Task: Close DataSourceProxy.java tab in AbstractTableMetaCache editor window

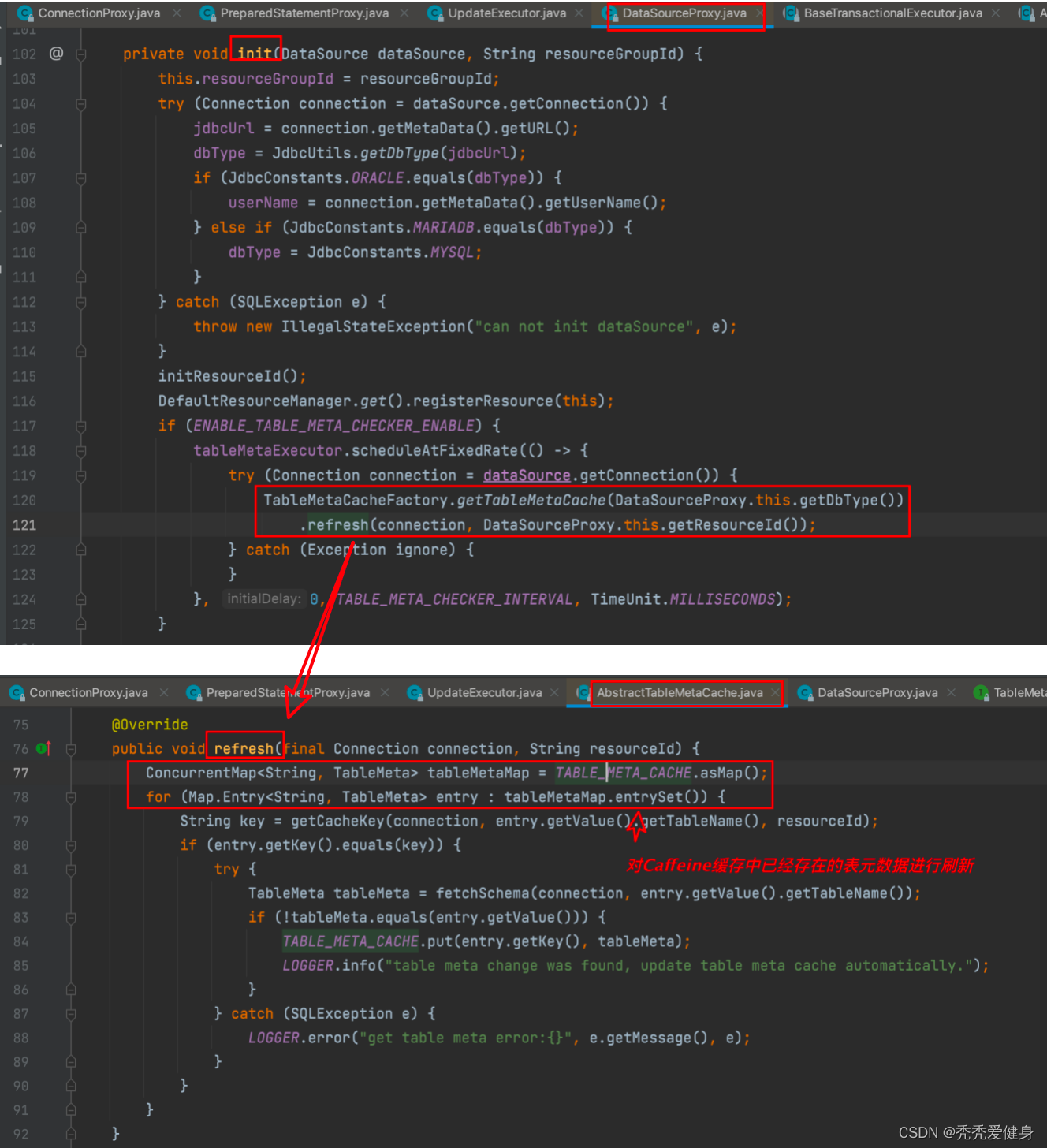Action: pyautogui.click(x=952, y=693)
